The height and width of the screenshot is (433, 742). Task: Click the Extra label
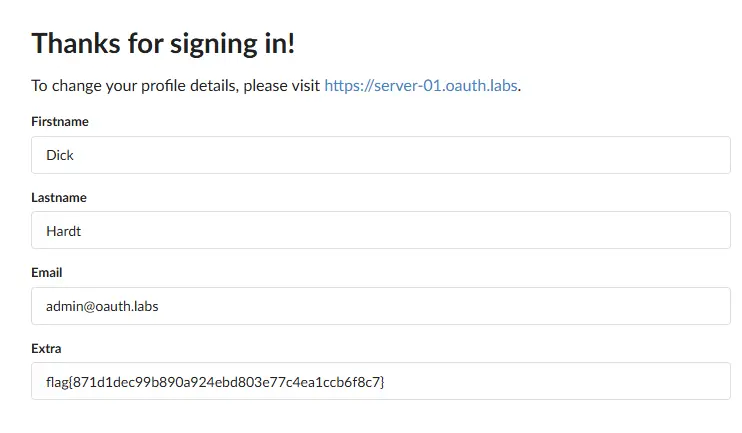click(46, 348)
